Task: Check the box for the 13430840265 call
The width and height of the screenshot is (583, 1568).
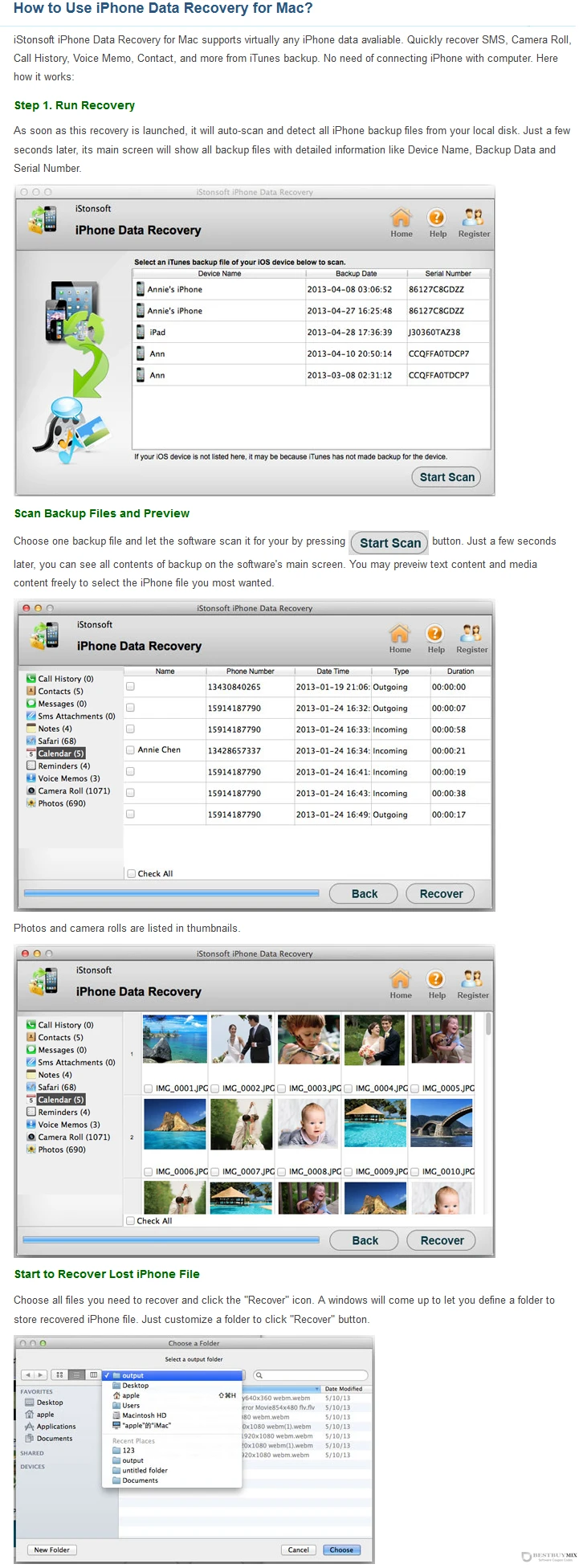Action: point(130,687)
